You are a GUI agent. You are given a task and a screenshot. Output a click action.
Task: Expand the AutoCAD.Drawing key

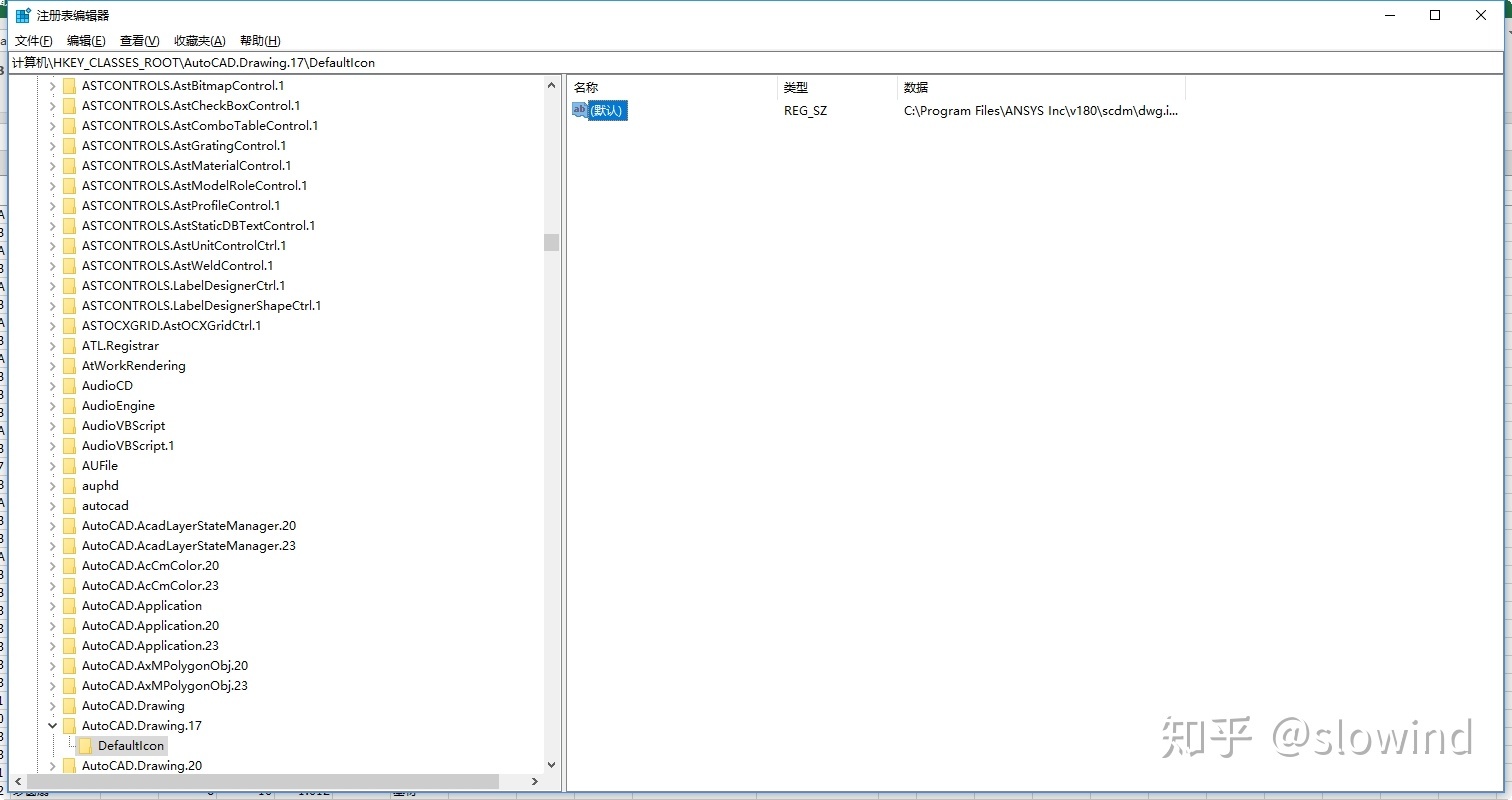coord(53,706)
